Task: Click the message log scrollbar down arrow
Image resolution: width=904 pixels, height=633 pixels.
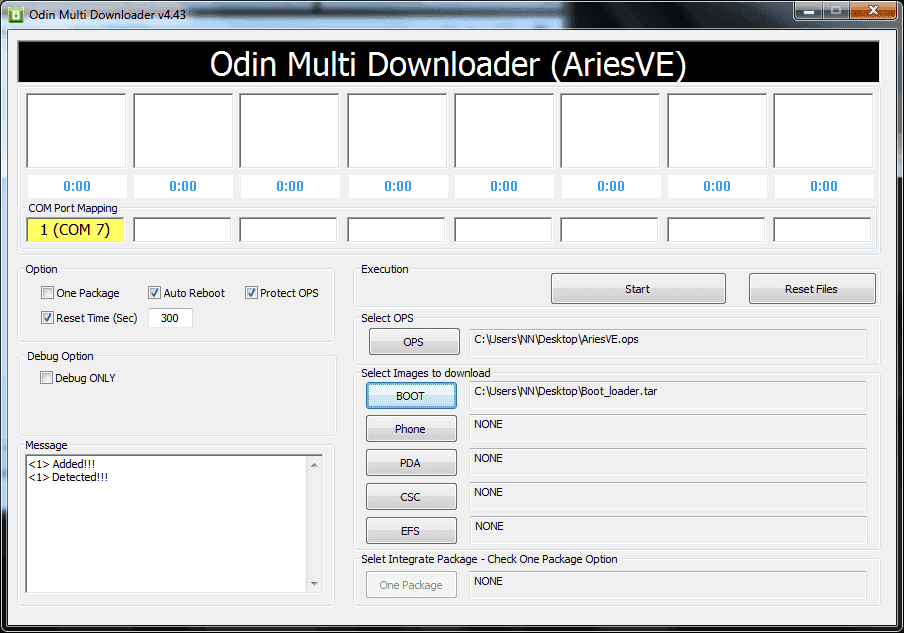Action: coord(314,583)
